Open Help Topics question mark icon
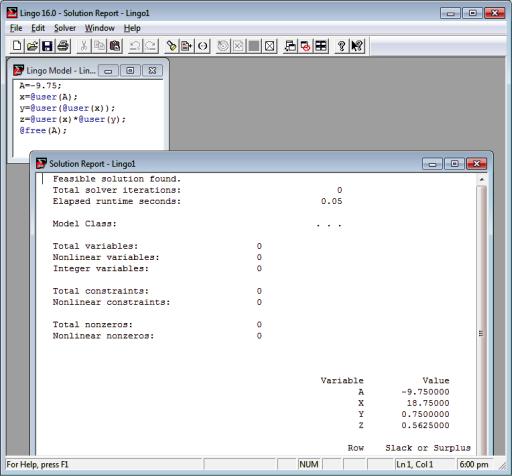This screenshot has width=512, height=476. click(x=341, y=46)
